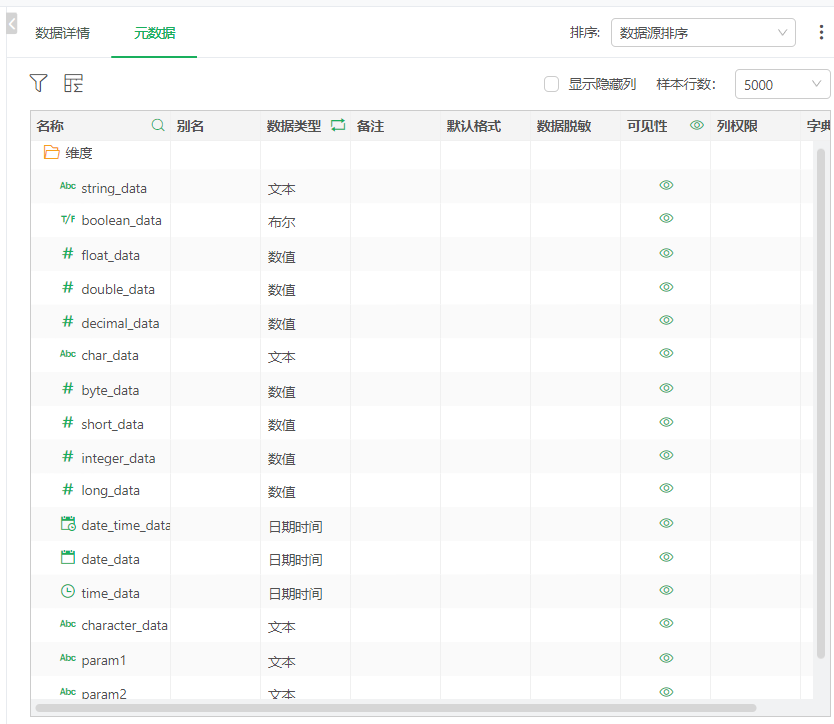Toggle visibility eye for decimal_data
The height and width of the screenshot is (724, 834).
pos(666,320)
